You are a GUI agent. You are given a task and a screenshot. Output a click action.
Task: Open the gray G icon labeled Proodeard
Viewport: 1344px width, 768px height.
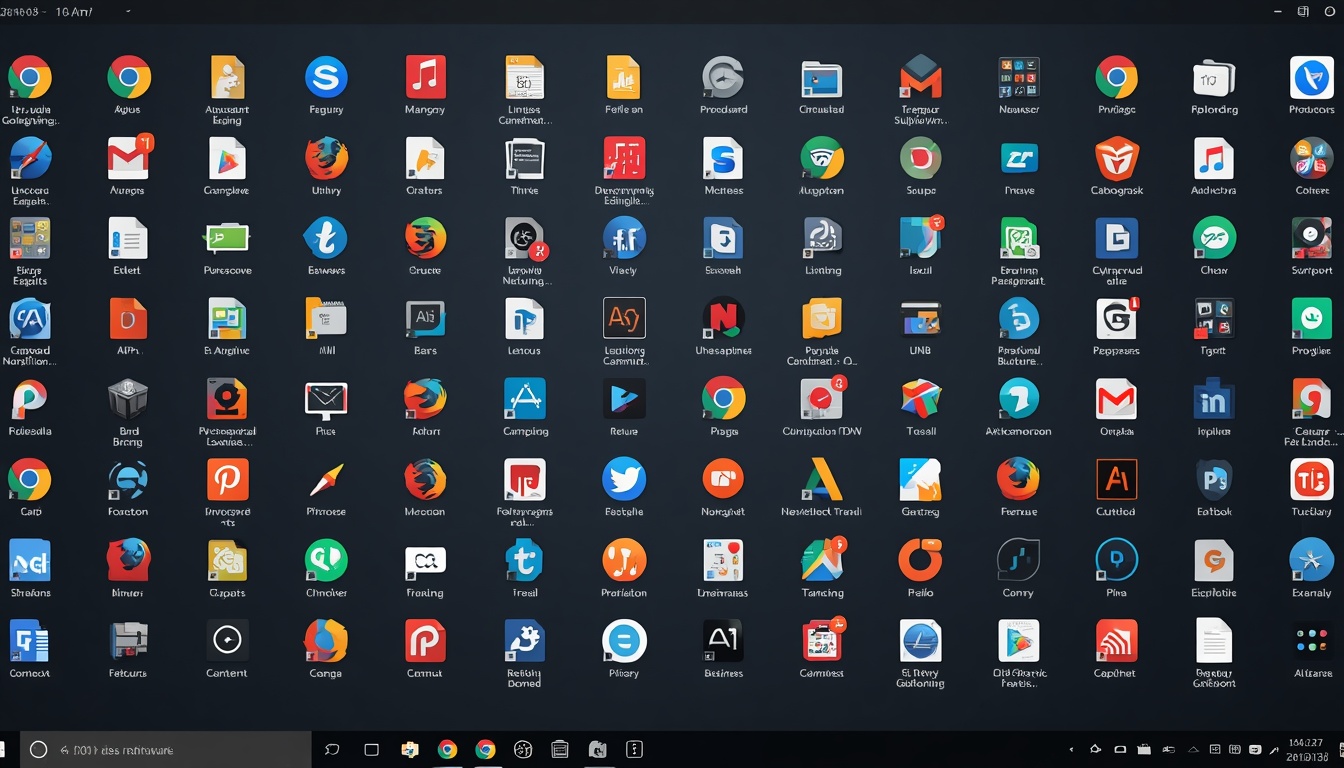pyautogui.click(x=723, y=77)
